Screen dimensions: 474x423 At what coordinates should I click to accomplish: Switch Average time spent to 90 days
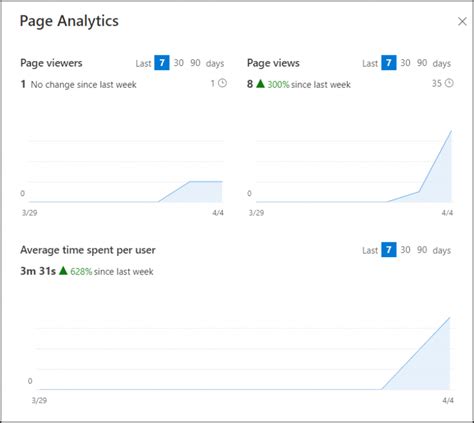(422, 250)
